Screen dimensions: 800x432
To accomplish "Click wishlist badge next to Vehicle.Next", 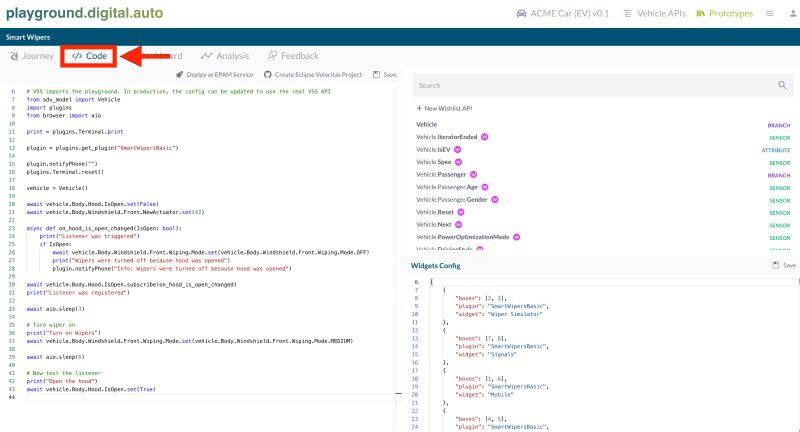I will point(459,224).
